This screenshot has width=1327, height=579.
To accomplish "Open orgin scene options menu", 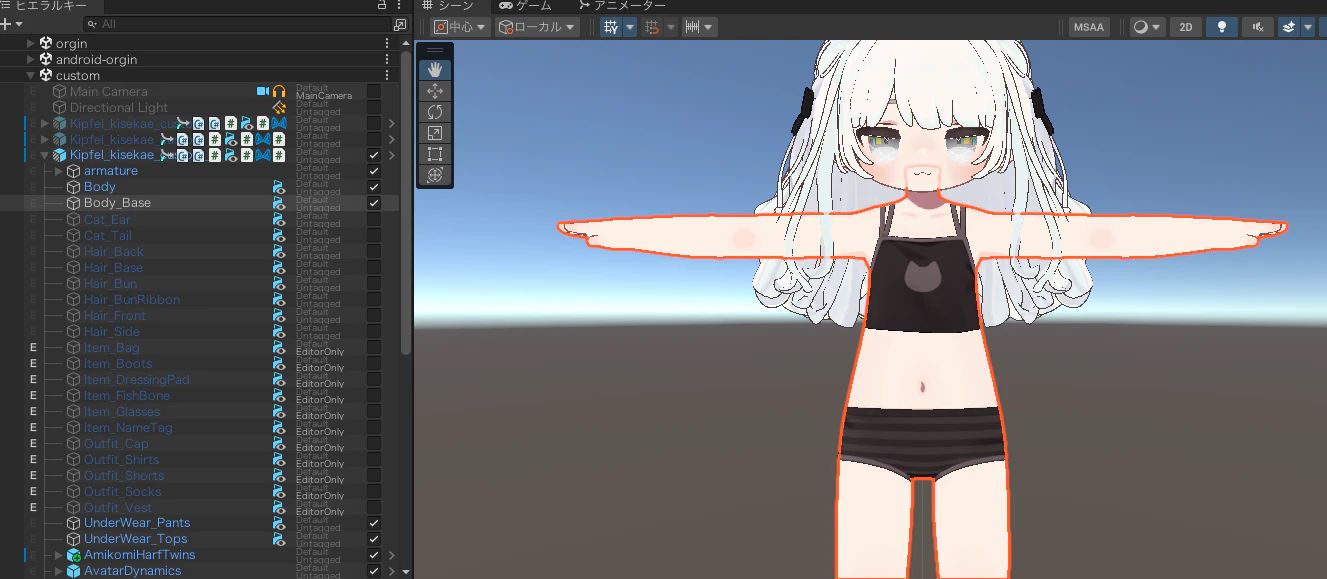I will 387,43.
